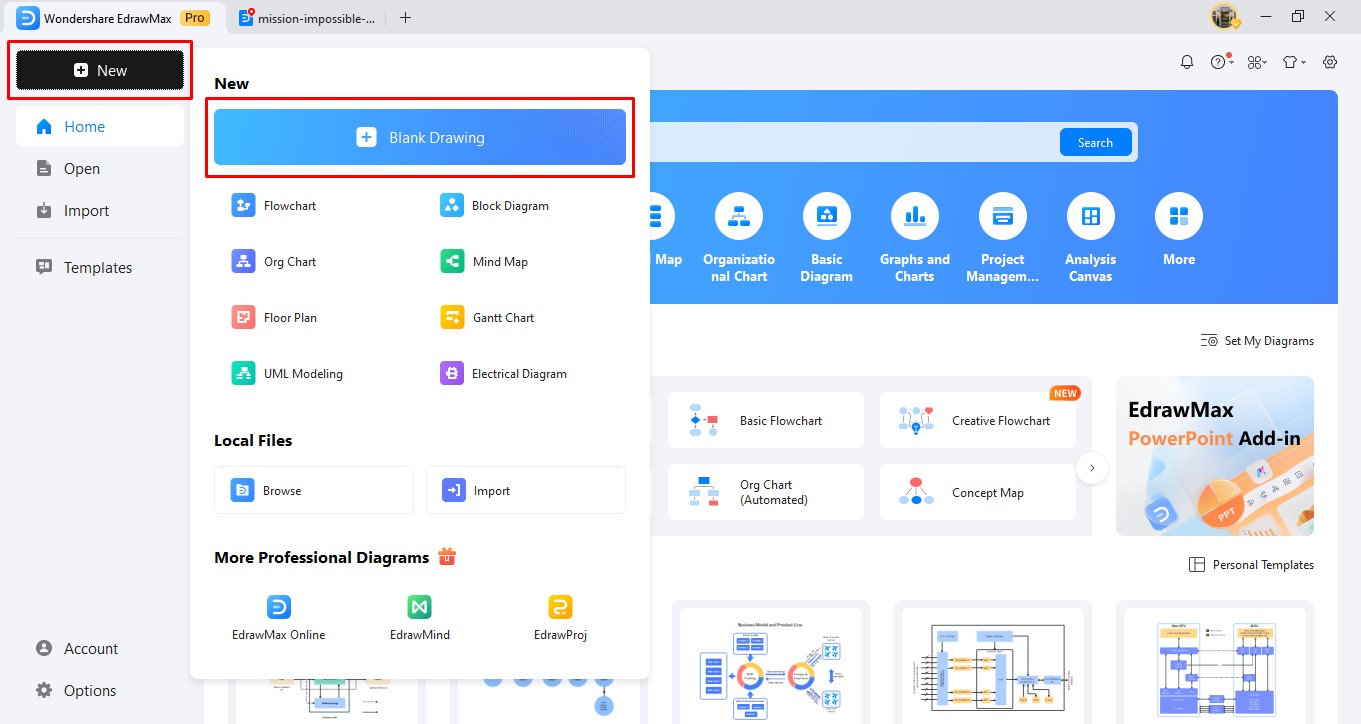Open Graphs and Charts category
This screenshot has width=1361, height=724.
915,238
